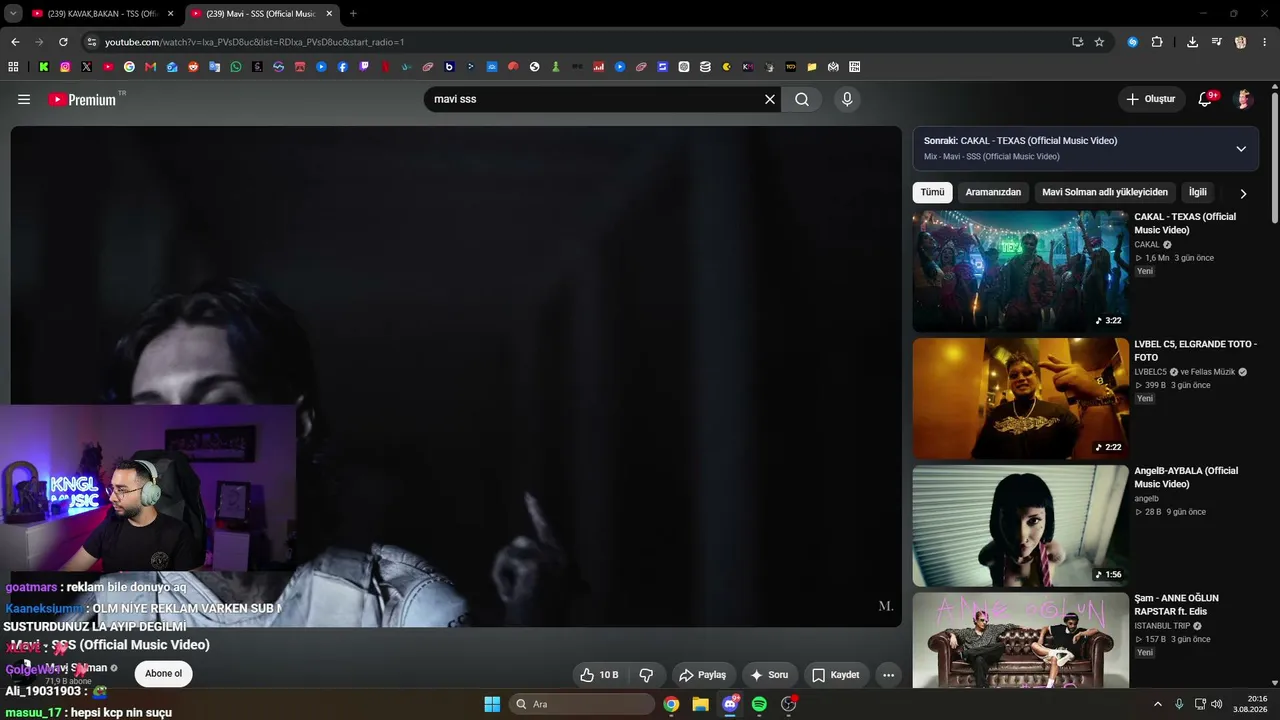Image resolution: width=1280 pixels, height=720 pixels.
Task: Open more video actions ellipsis
Action: tap(888, 675)
